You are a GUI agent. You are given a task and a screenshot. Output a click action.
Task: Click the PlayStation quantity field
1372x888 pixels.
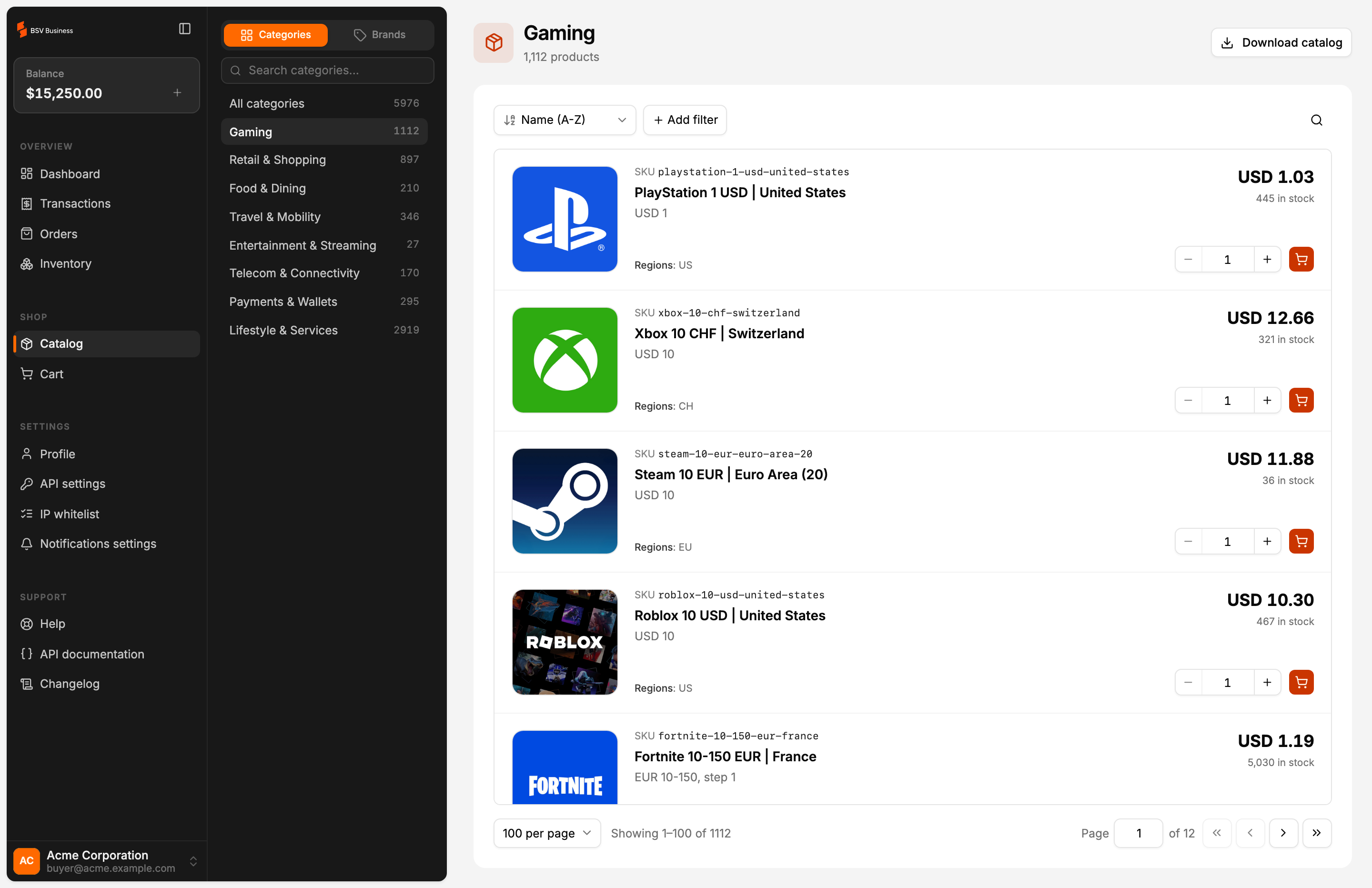point(1227,260)
